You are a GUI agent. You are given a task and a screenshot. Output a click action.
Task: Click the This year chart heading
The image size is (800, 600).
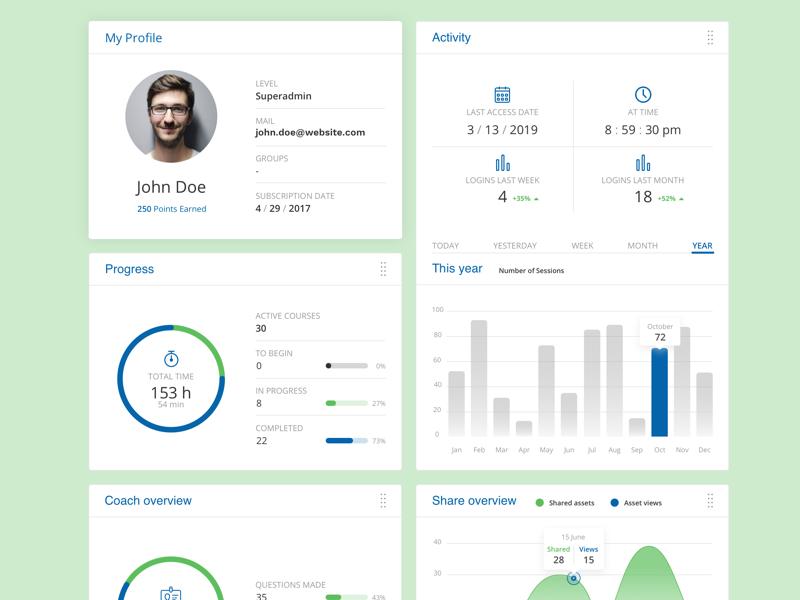pyautogui.click(x=457, y=268)
